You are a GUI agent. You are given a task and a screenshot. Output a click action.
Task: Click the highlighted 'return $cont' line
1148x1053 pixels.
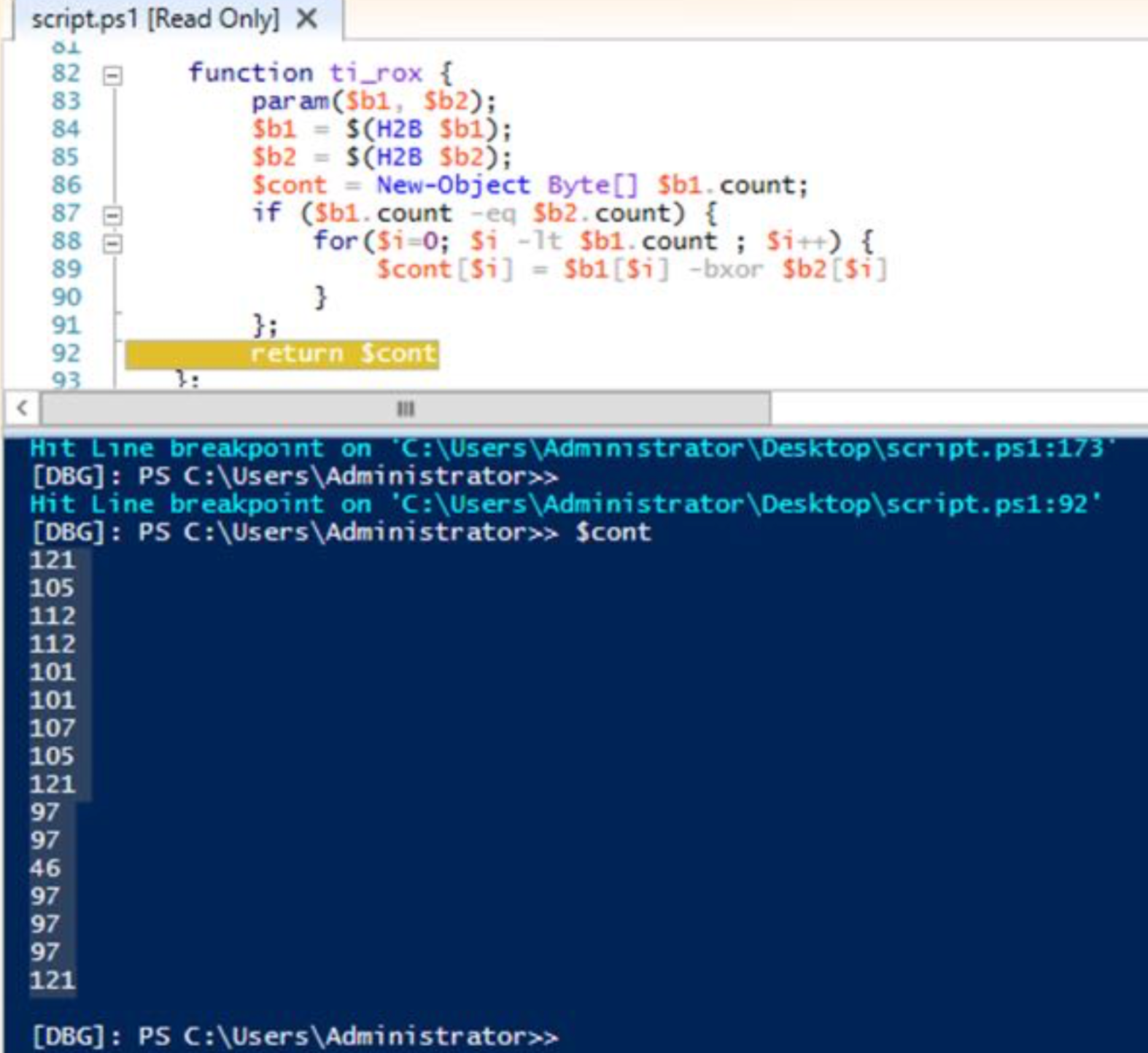[x=282, y=354]
